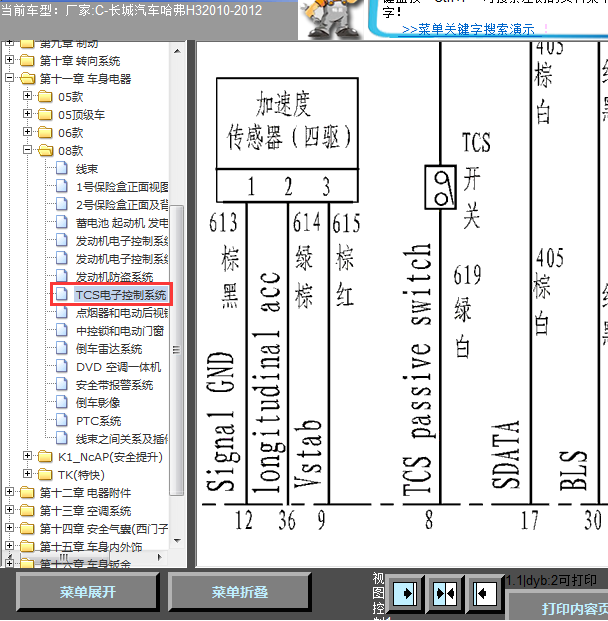Collapse the 08款 folder
Image resolution: width=608 pixels, height=621 pixels.
click(27, 150)
